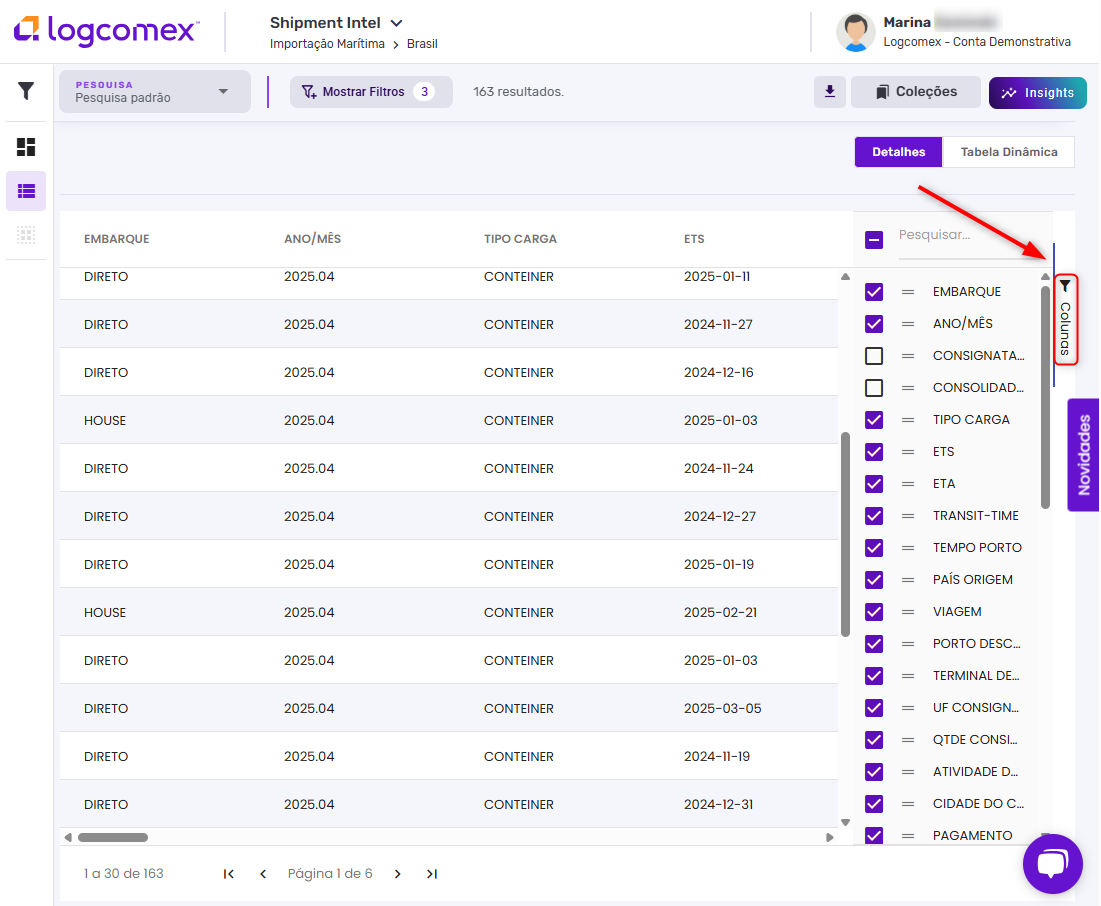Open the dashboard grid view icon
This screenshot has width=1101, height=906.
(x=26, y=147)
